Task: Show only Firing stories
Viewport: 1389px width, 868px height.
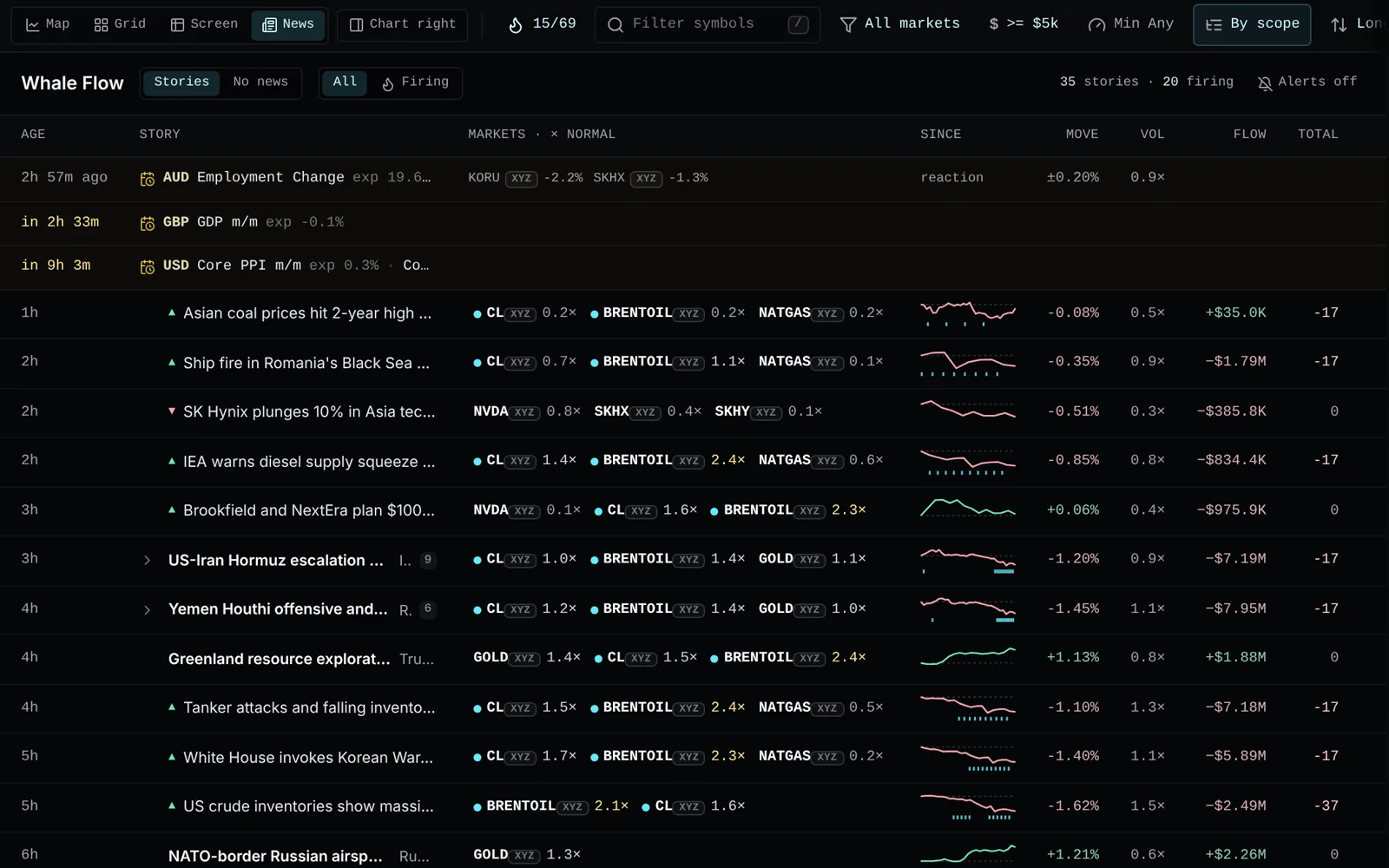Action: [x=416, y=82]
